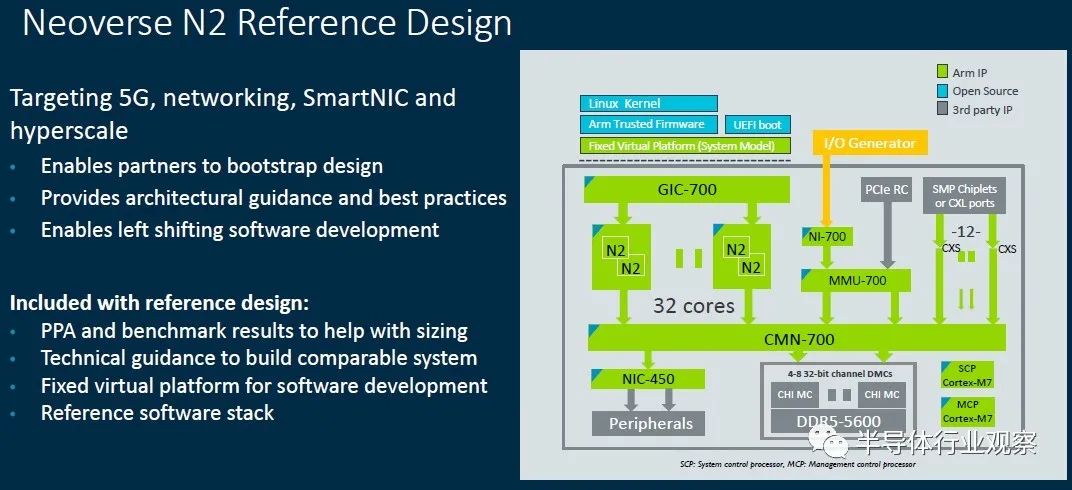Select the Peripherals block

pyautogui.click(x=650, y=423)
